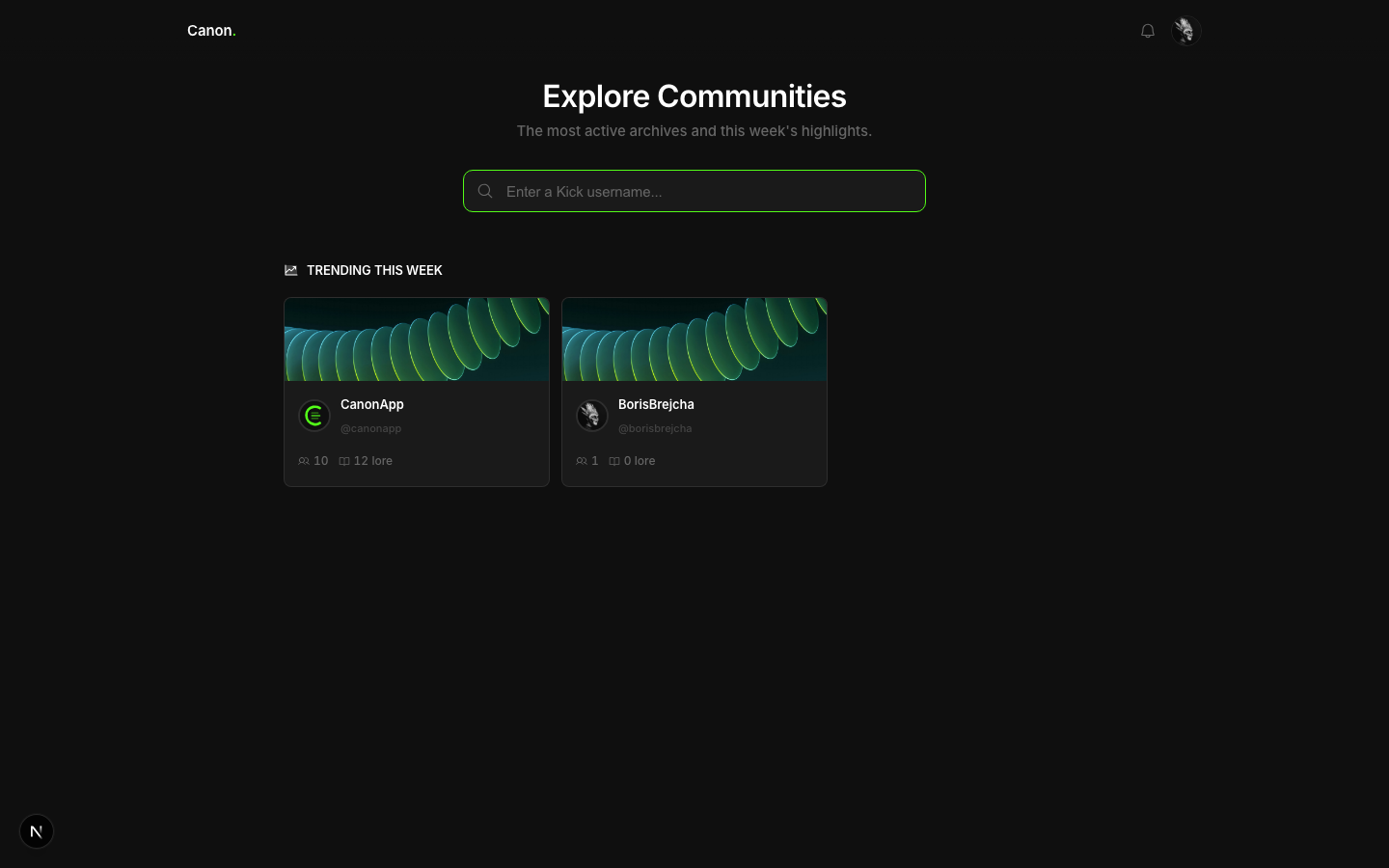
Task: Click the trending chart icon
Action: [291, 270]
